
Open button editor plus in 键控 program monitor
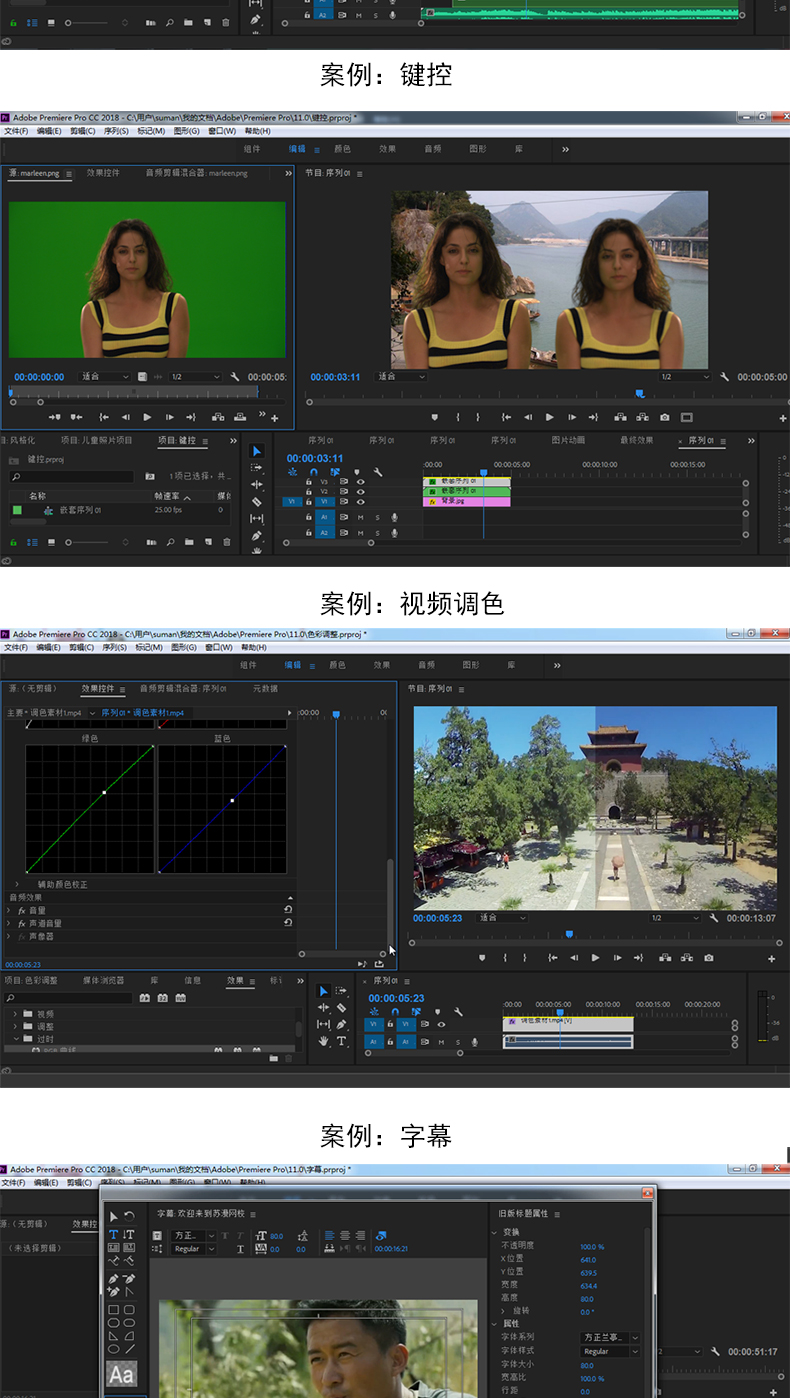(782, 418)
